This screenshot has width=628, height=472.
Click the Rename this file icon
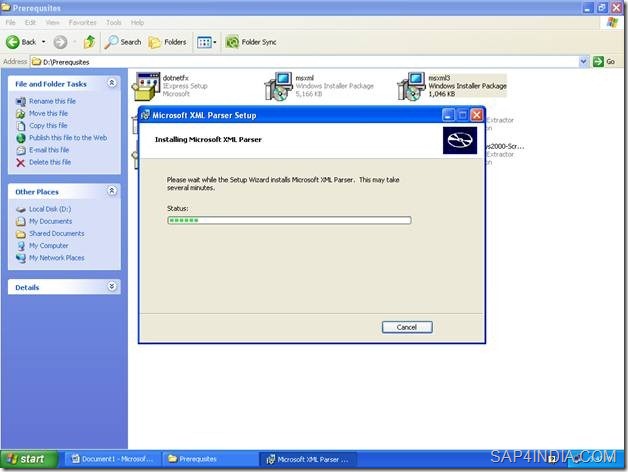point(21,101)
